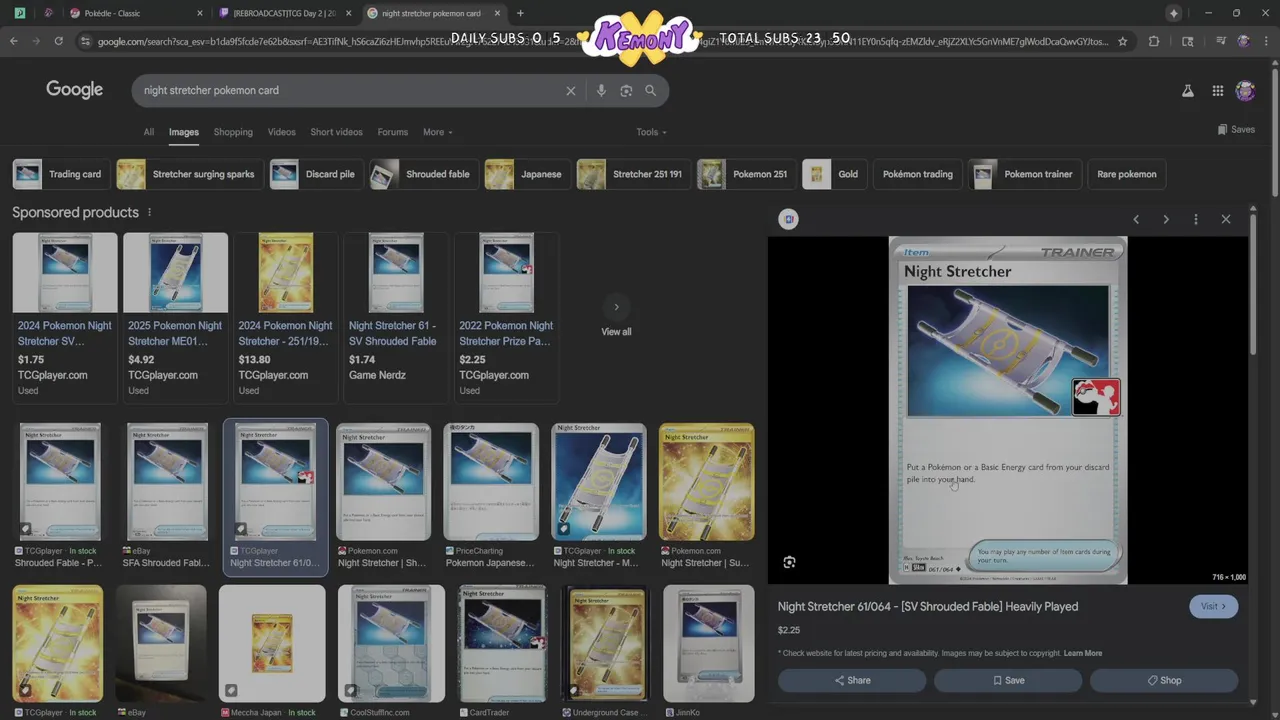1280x720 pixels.
Task: Open Saves collection
Action: [x=1236, y=129]
